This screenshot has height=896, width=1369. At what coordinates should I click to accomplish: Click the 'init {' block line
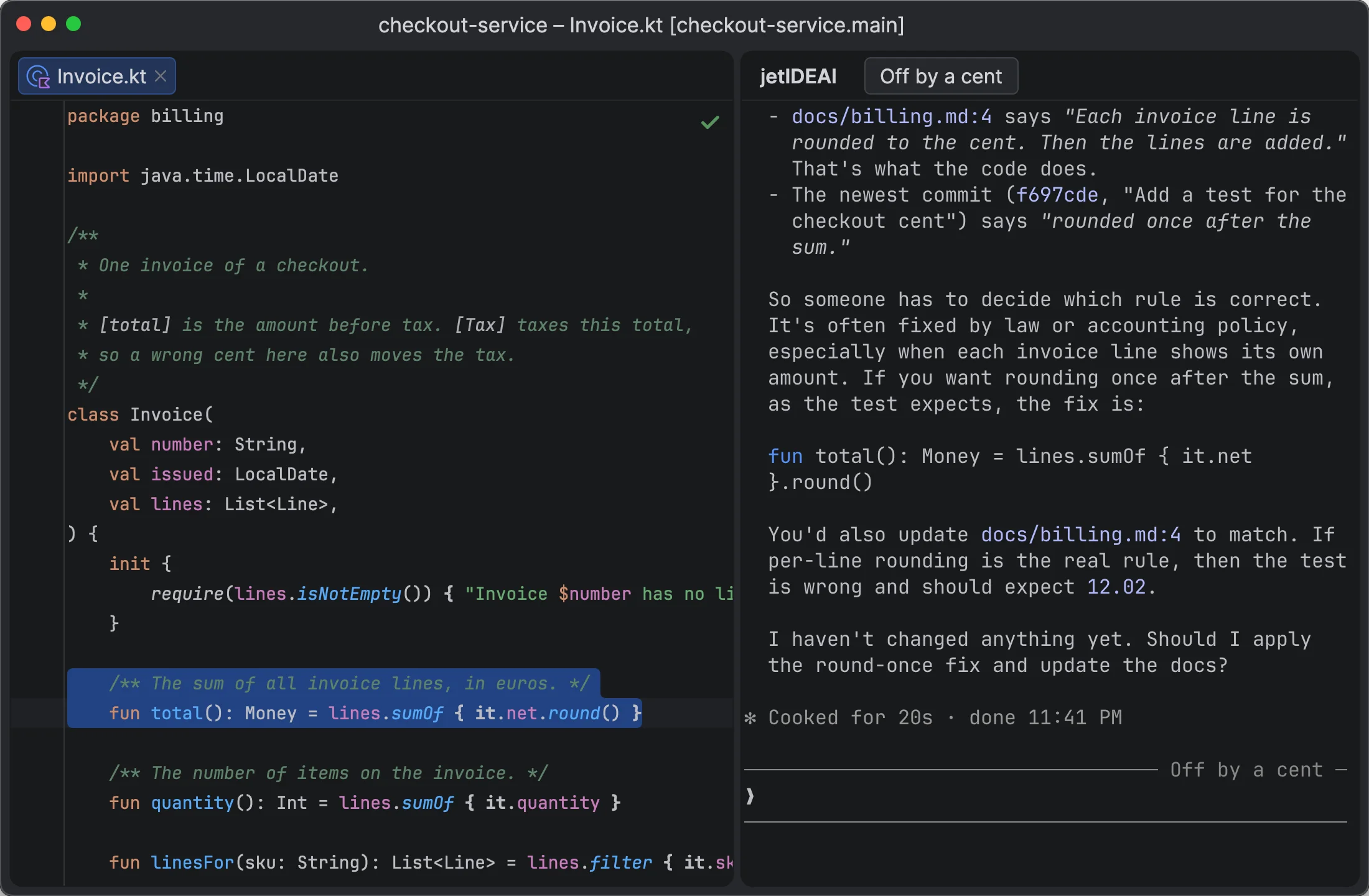(x=140, y=564)
